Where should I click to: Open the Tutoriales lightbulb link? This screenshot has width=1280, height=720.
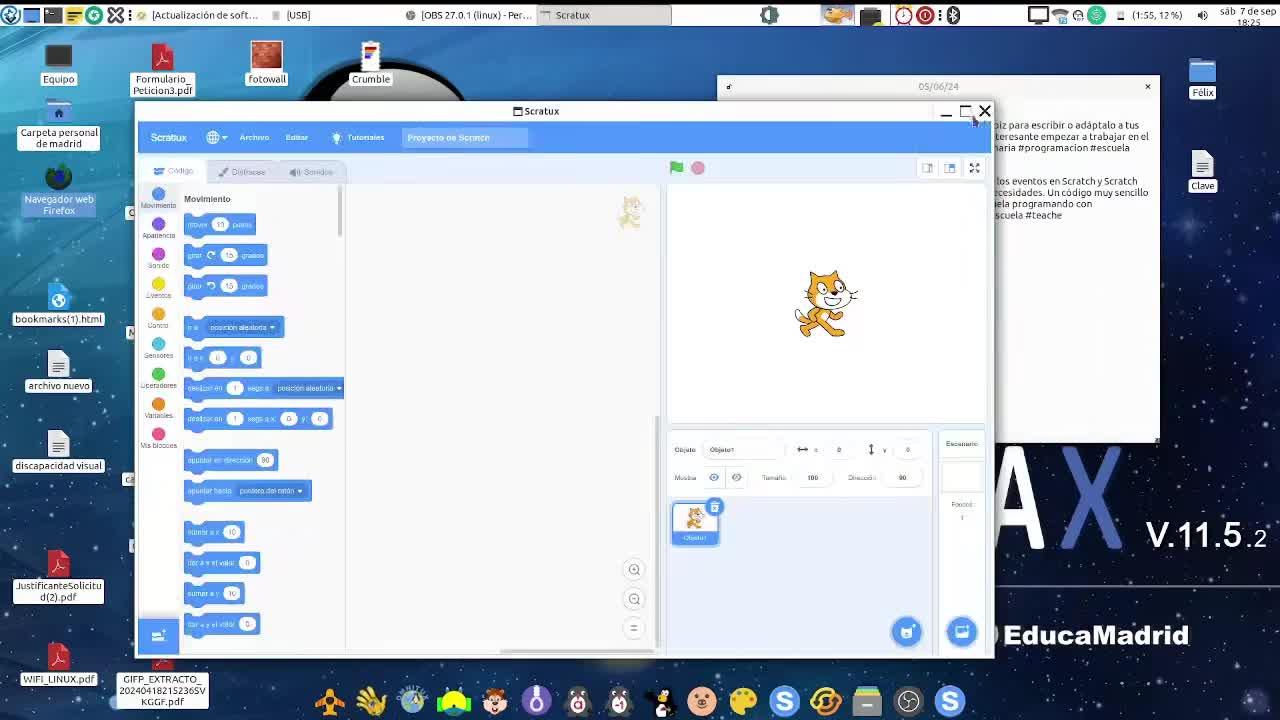point(358,137)
